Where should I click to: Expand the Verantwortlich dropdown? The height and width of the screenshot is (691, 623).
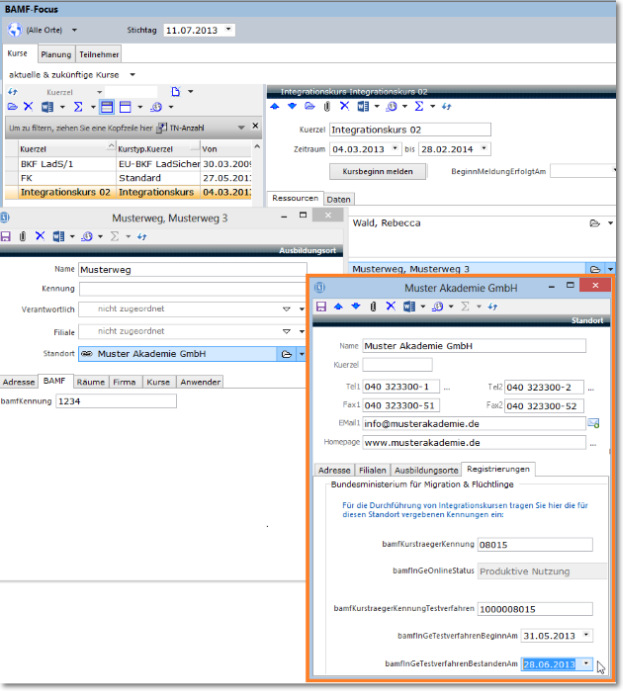[x=286, y=310]
